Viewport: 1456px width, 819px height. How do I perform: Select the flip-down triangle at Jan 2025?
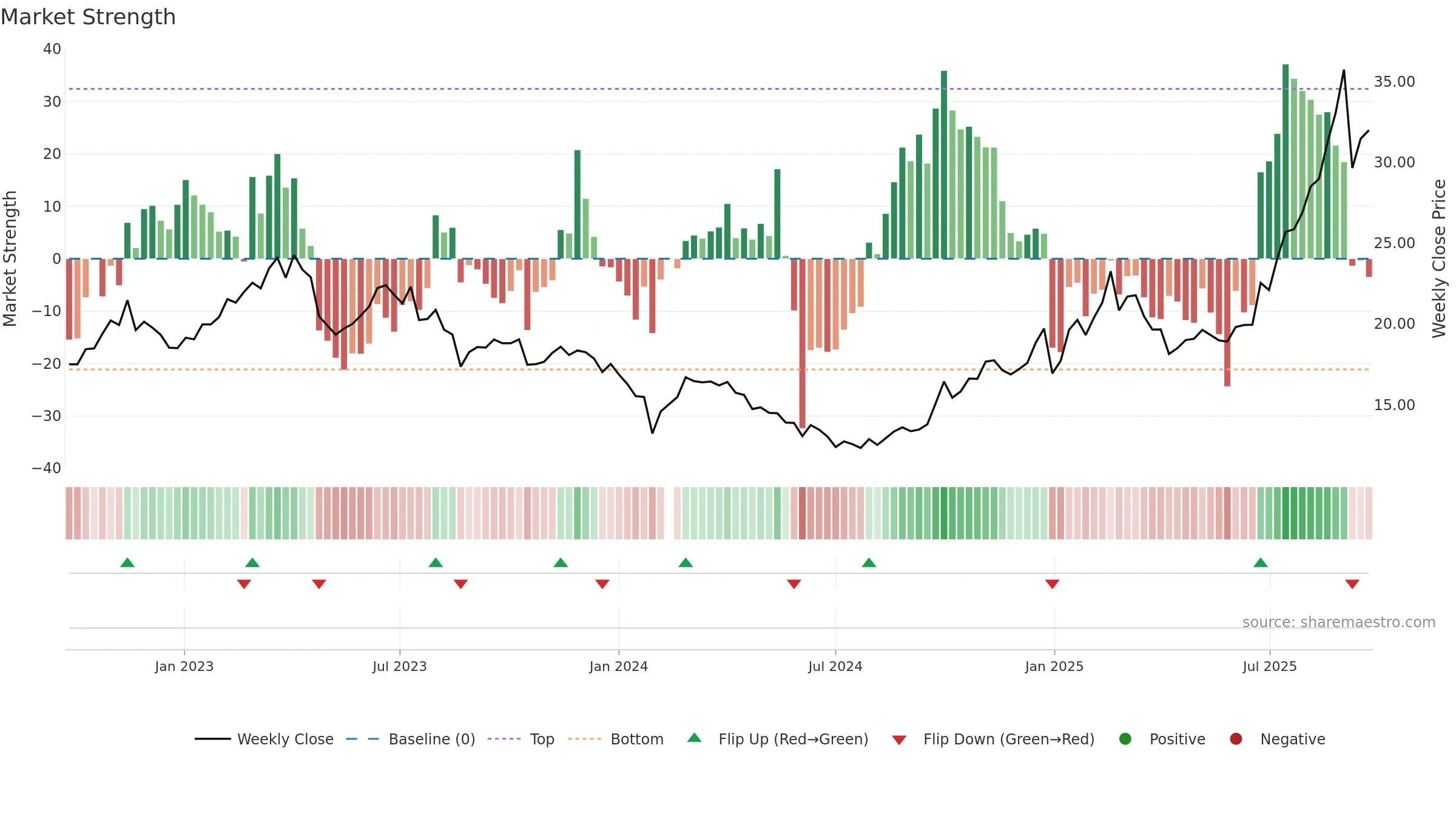[1053, 584]
